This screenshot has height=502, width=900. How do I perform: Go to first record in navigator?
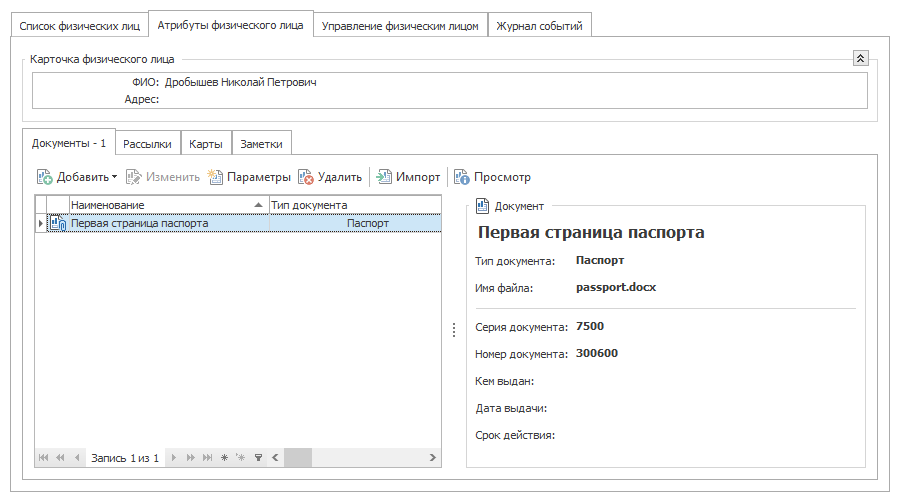(x=43, y=458)
